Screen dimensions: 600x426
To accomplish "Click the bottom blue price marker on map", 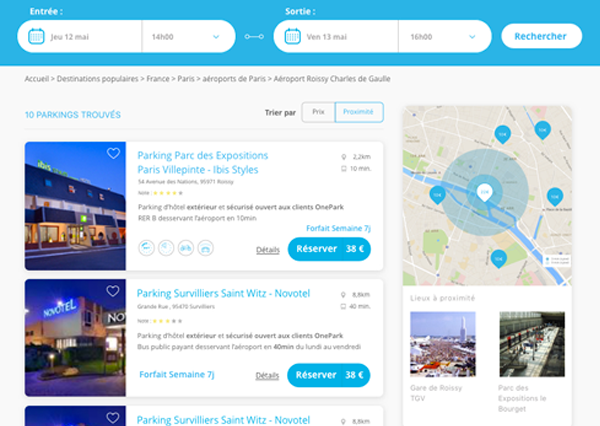I will tap(498, 258).
